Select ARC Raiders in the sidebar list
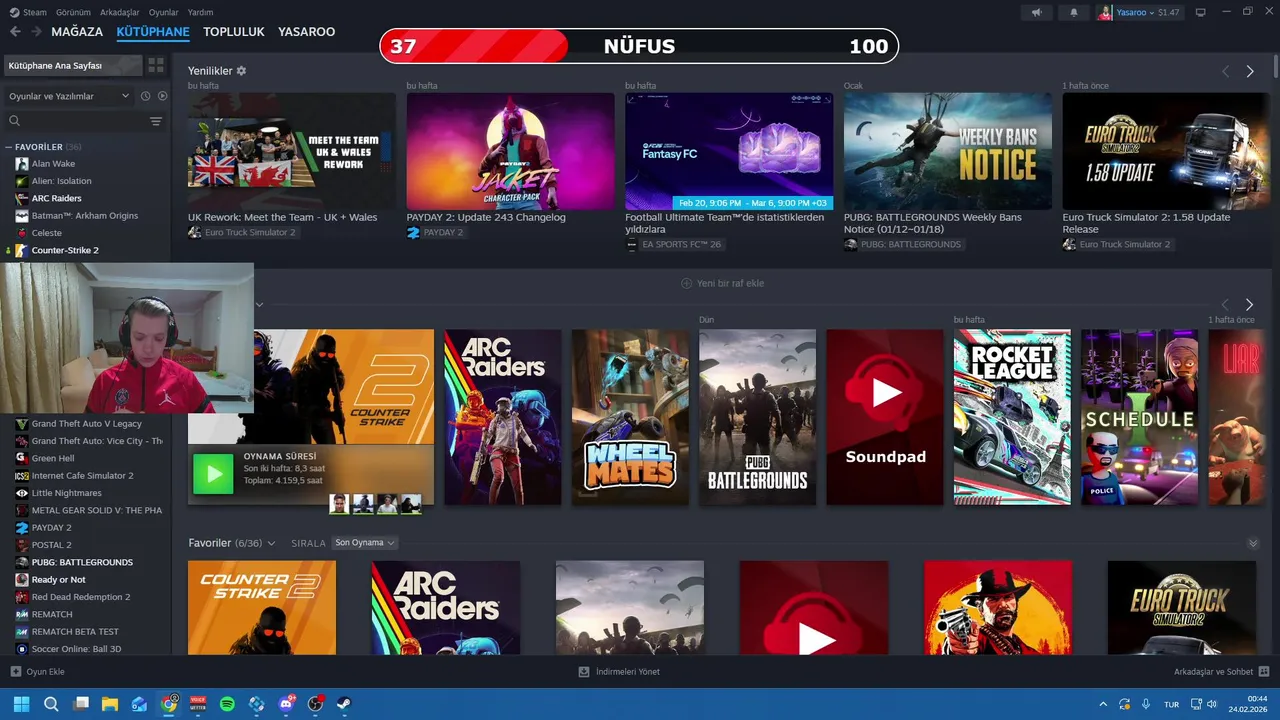Screen dimensions: 1280x720 (56, 198)
